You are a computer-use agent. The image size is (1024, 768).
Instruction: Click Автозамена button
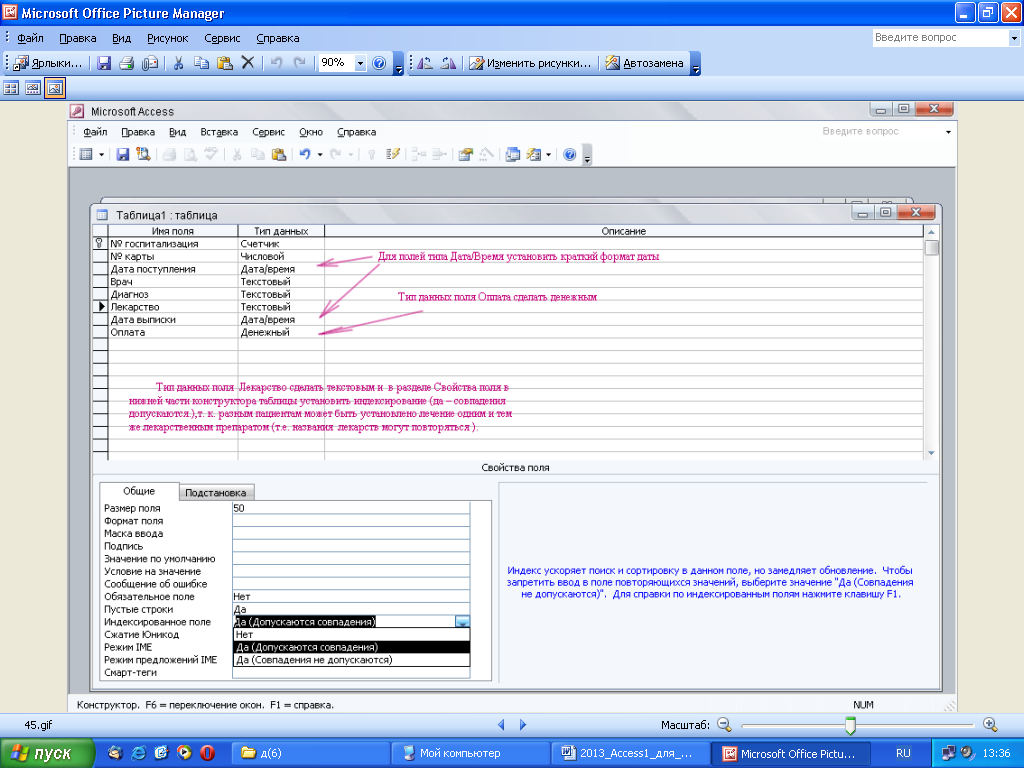tap(644, 63)
